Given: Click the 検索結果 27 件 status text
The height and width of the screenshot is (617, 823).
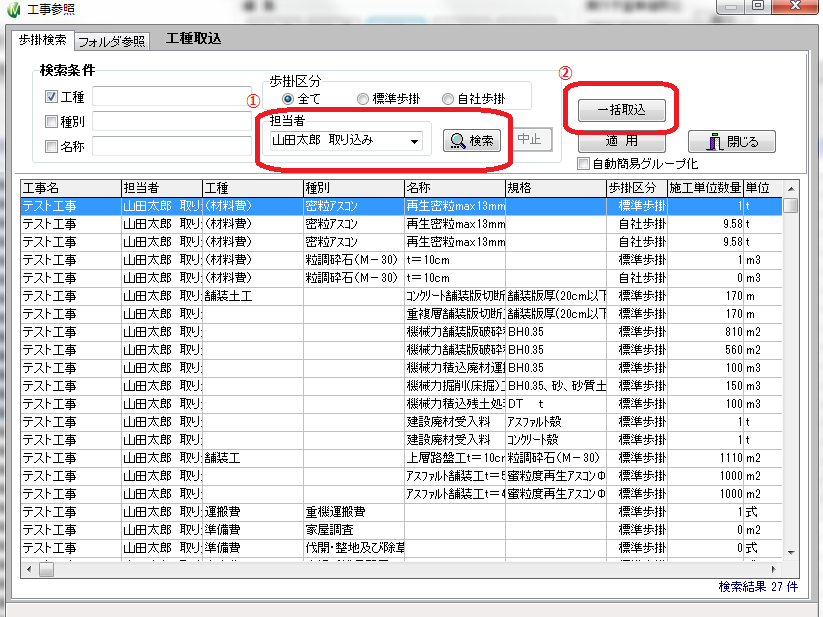Looking at the screenshot, I should (758, 587).
